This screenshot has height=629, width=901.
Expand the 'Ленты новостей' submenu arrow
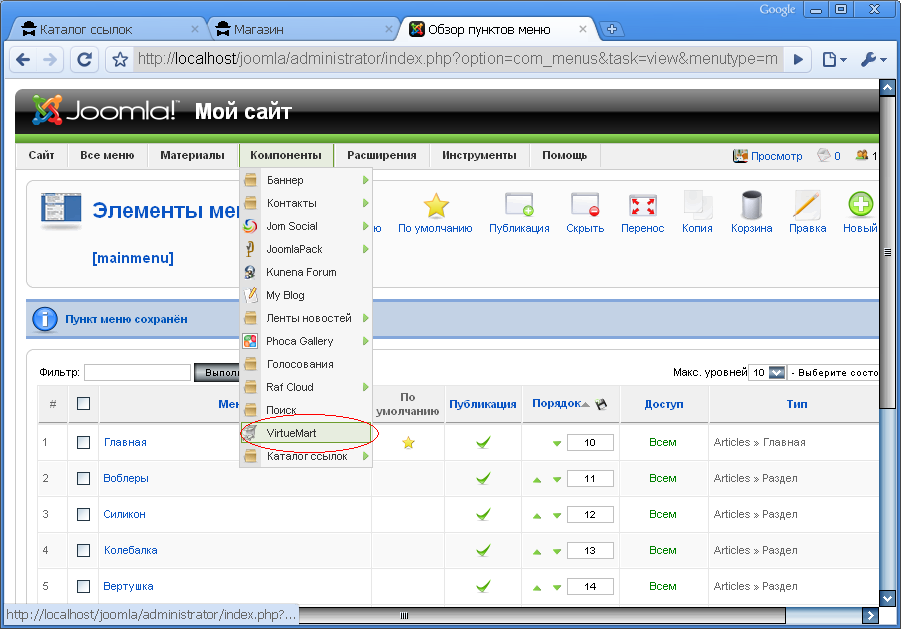365,318
